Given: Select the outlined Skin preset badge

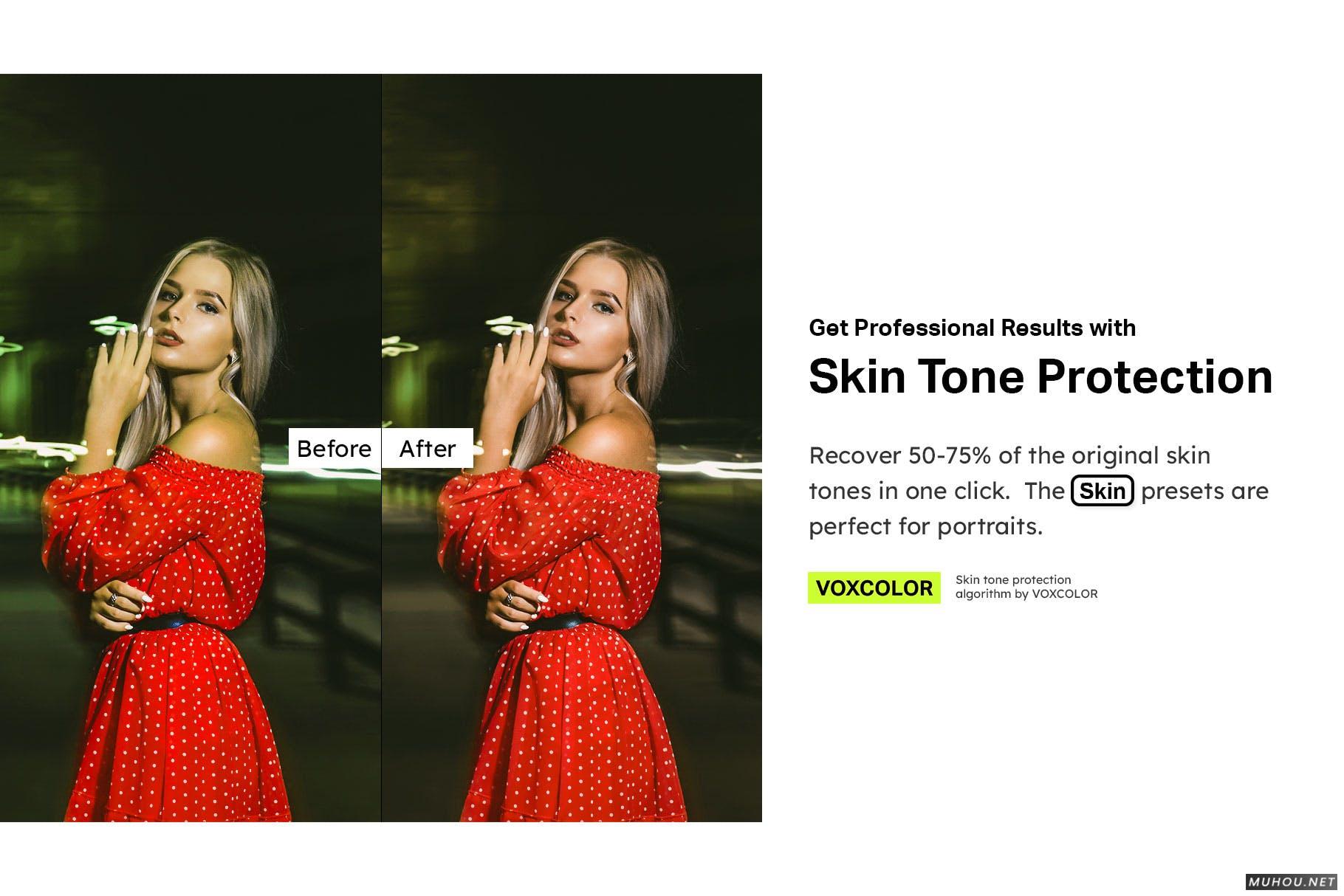Looking at the screenshot, I should 1102,491.
